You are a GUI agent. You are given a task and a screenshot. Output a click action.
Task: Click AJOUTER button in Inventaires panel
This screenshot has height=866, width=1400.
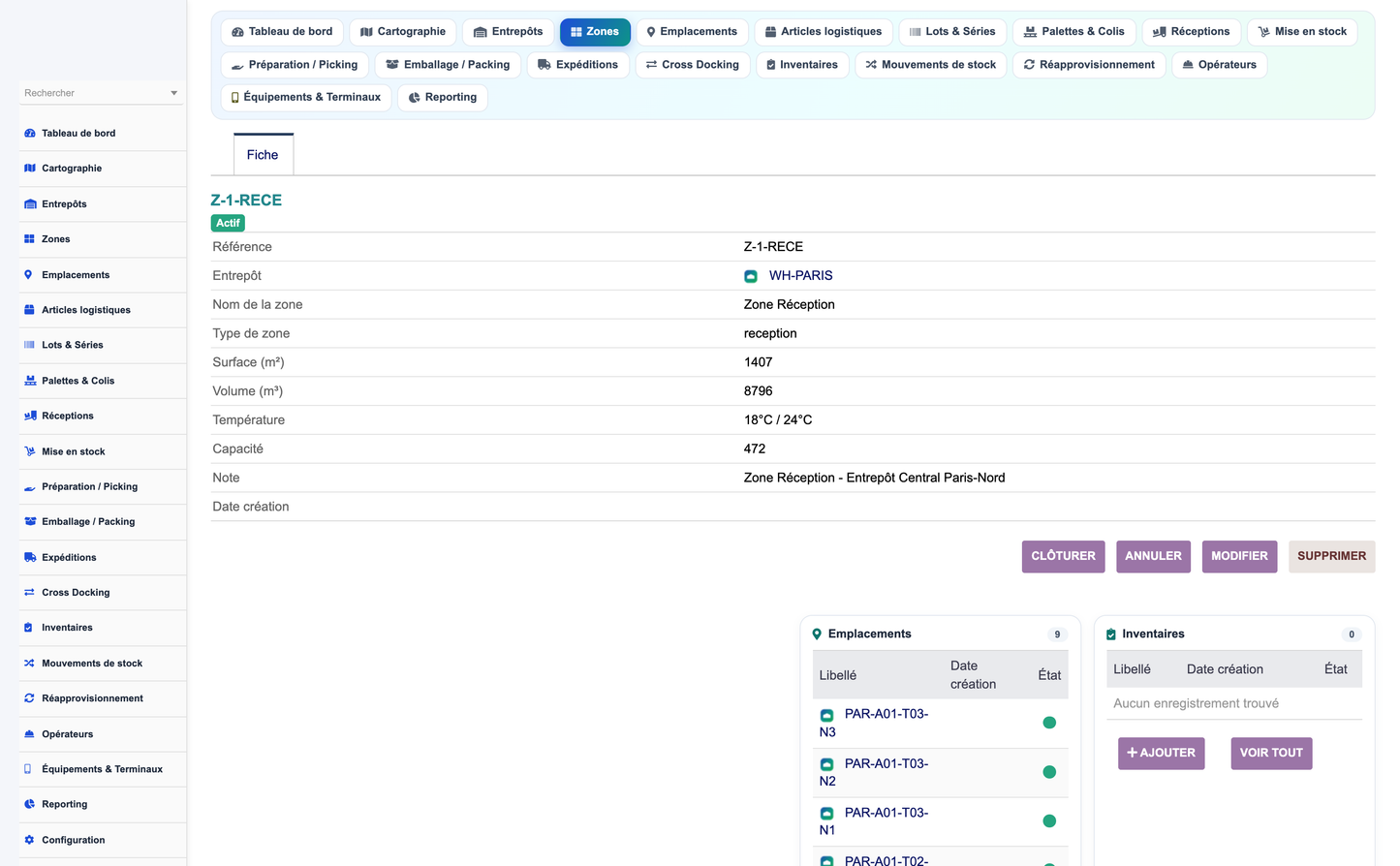[1161, 754]
